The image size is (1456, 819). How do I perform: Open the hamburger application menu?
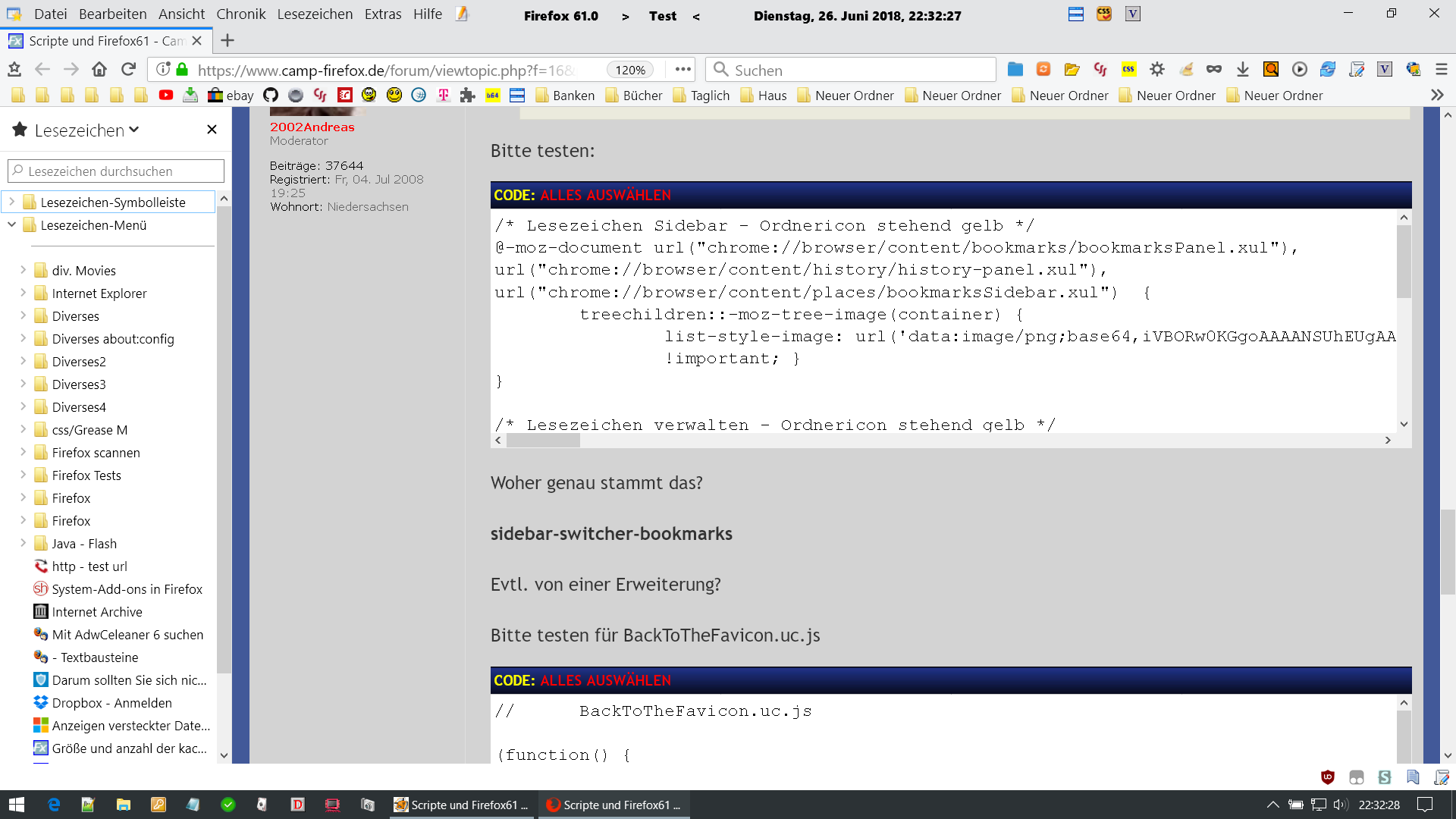tap(1442, 70)
